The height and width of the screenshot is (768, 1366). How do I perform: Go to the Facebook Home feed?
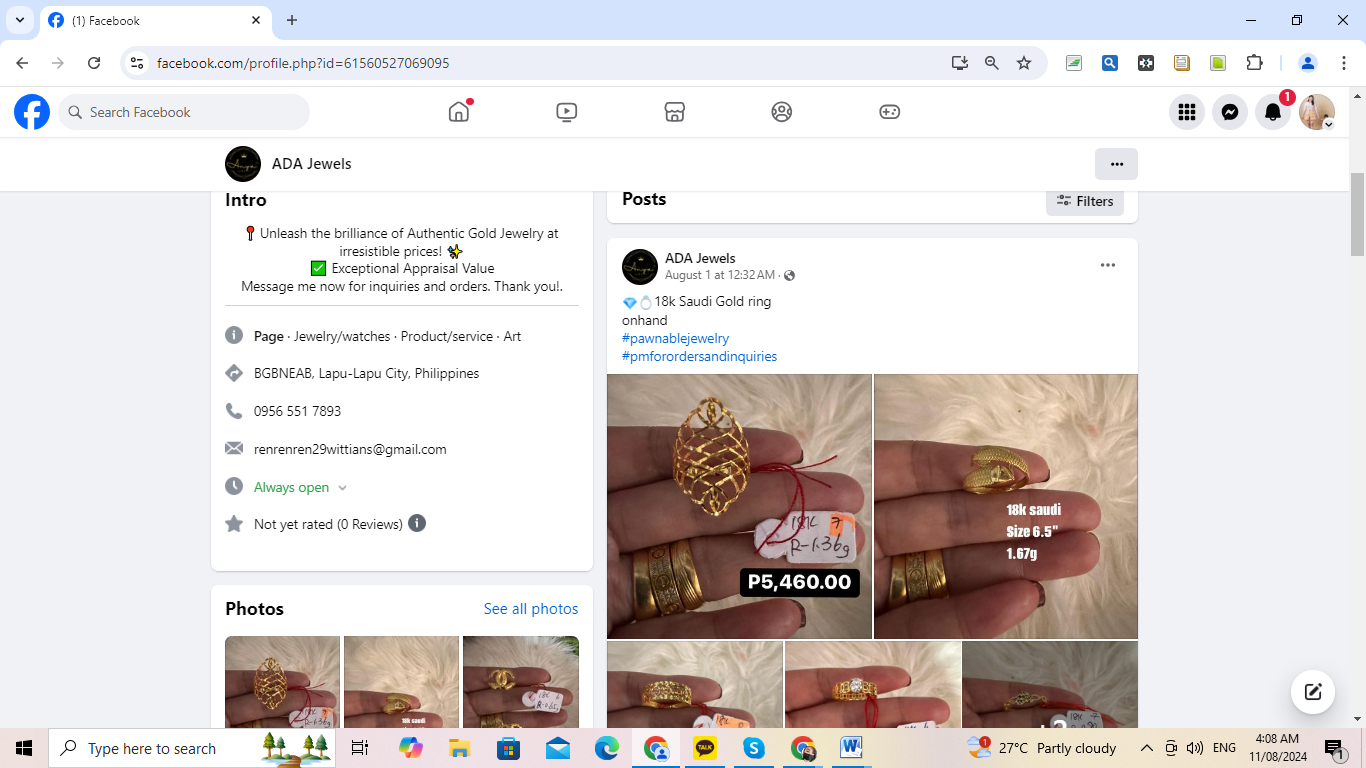(459, 112)
